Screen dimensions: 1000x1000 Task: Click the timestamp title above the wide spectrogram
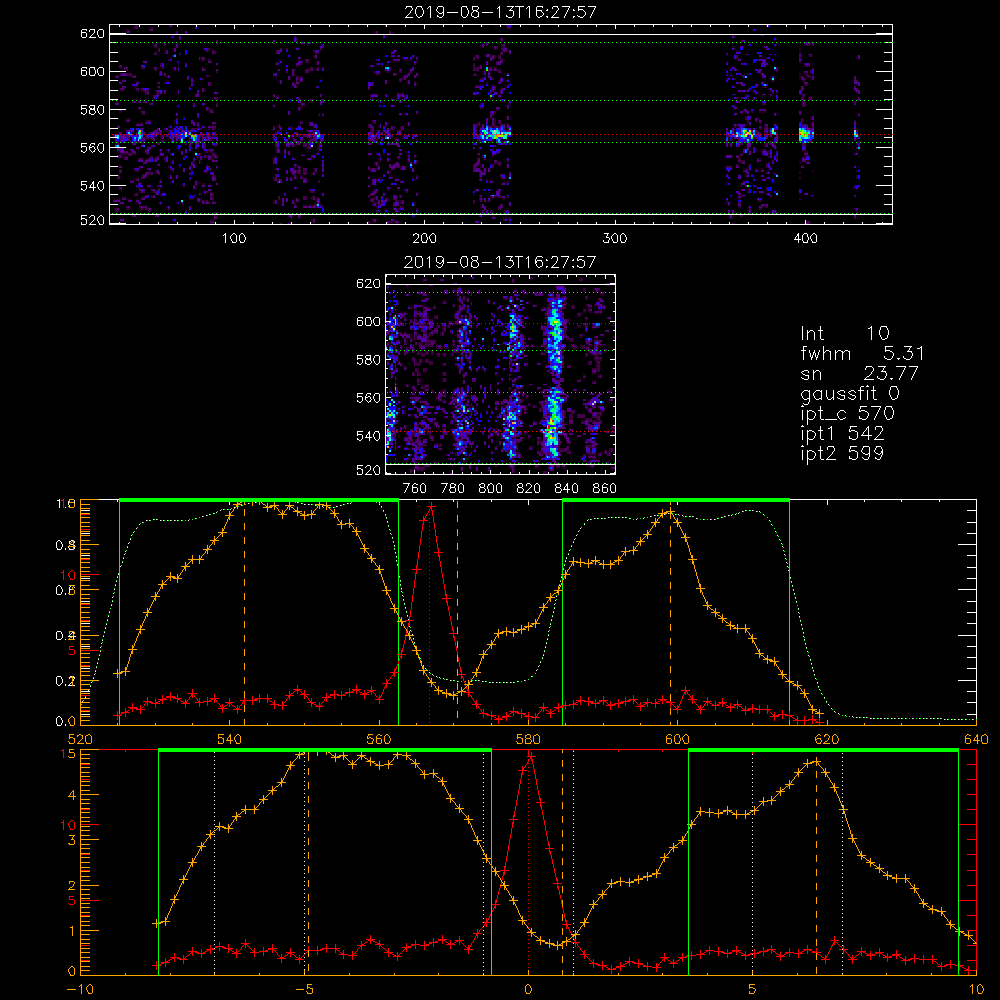coord(500,11)
